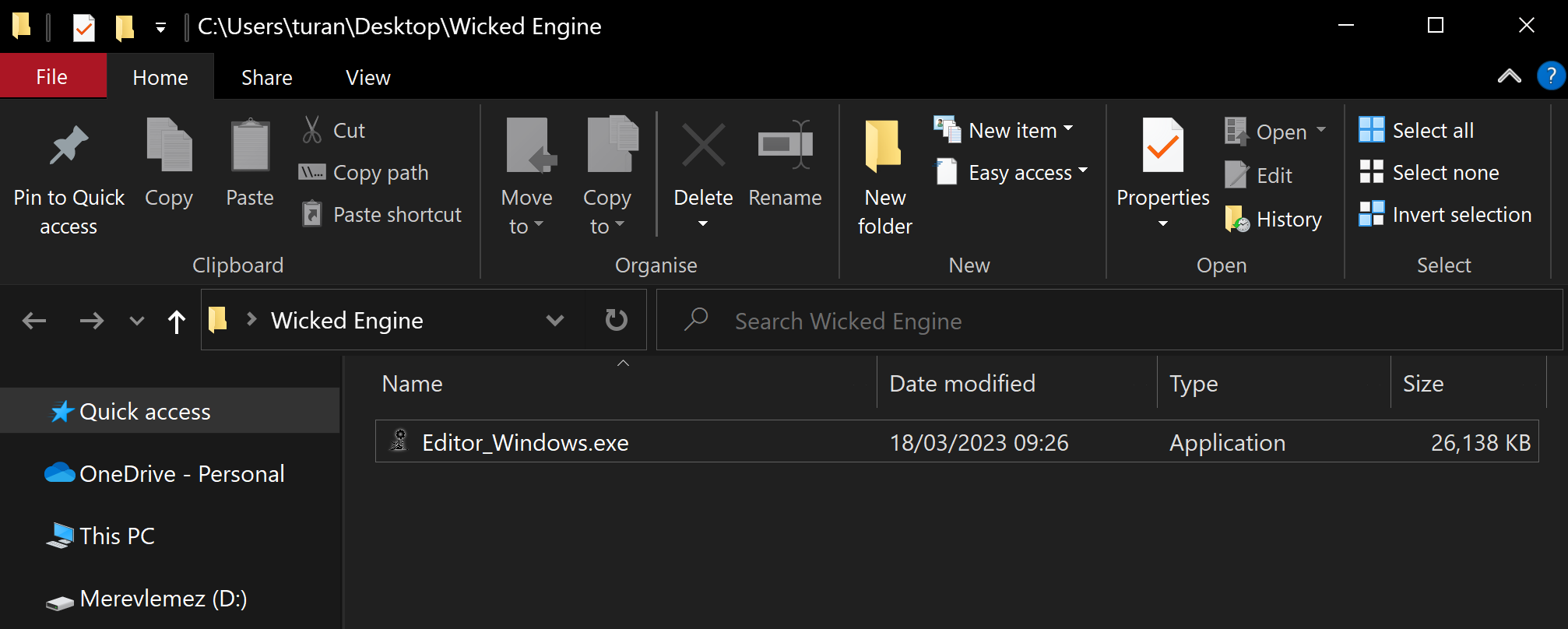Viewport: 1568px width, 629px height.
Task: Click Edit in the Open group
Action: click(x=1259, y=175)
